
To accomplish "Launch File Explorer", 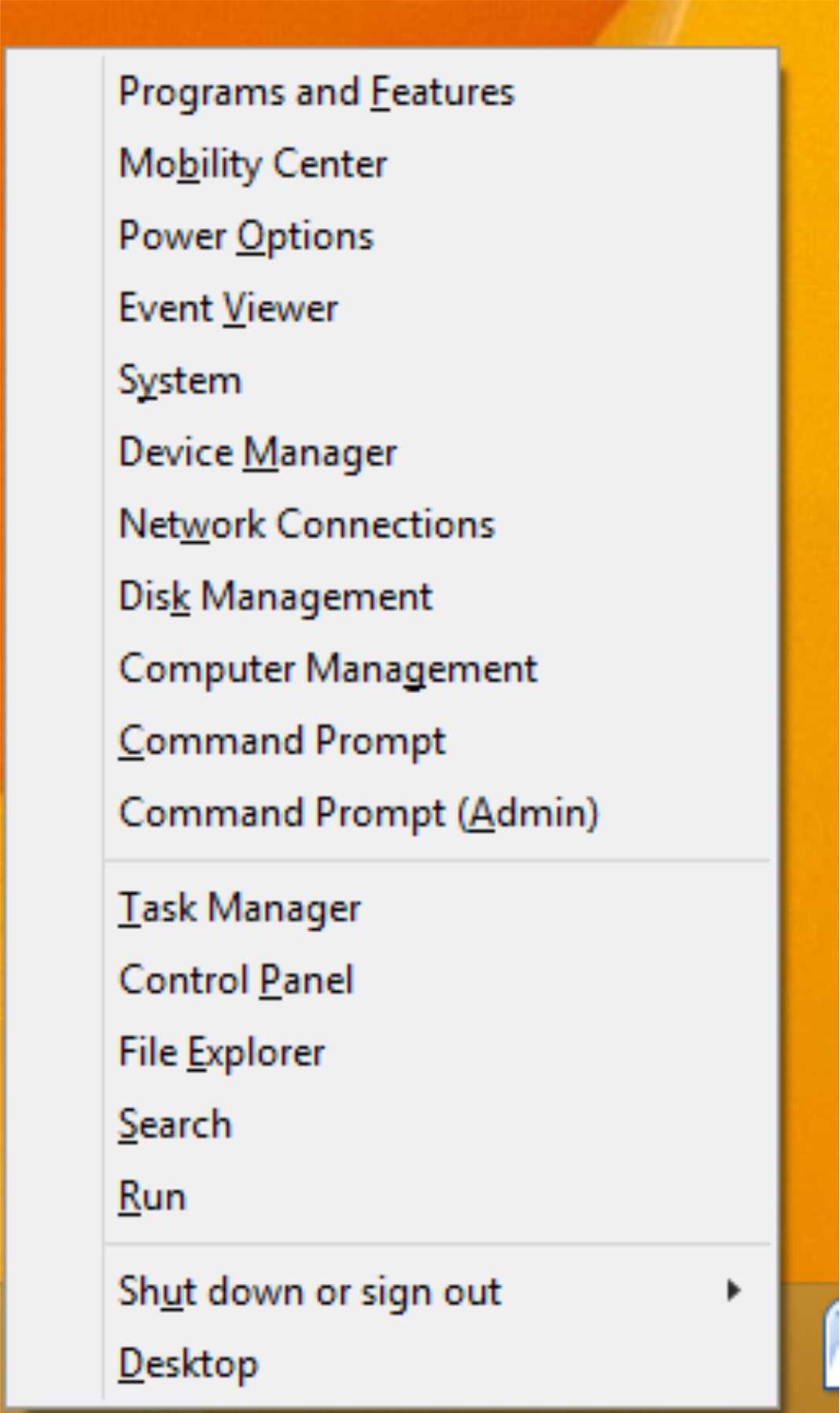I will tap(221, 1053).
